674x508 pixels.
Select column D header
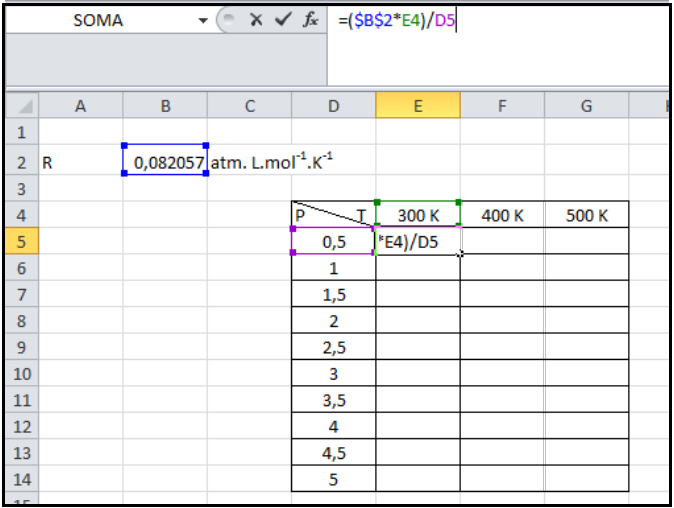click(333, 106)
